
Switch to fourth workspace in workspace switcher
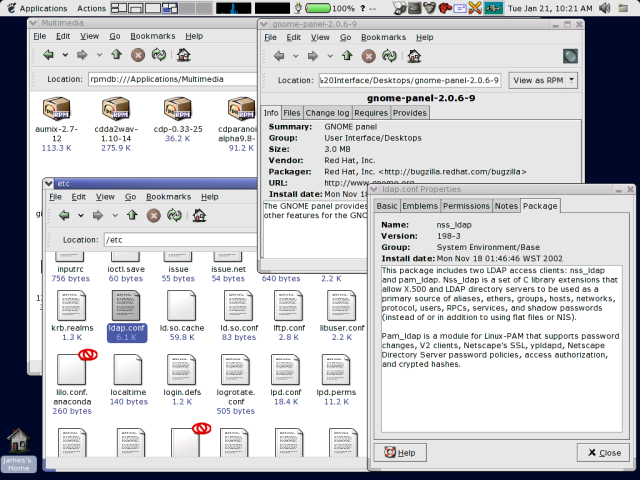click(170, 8)
